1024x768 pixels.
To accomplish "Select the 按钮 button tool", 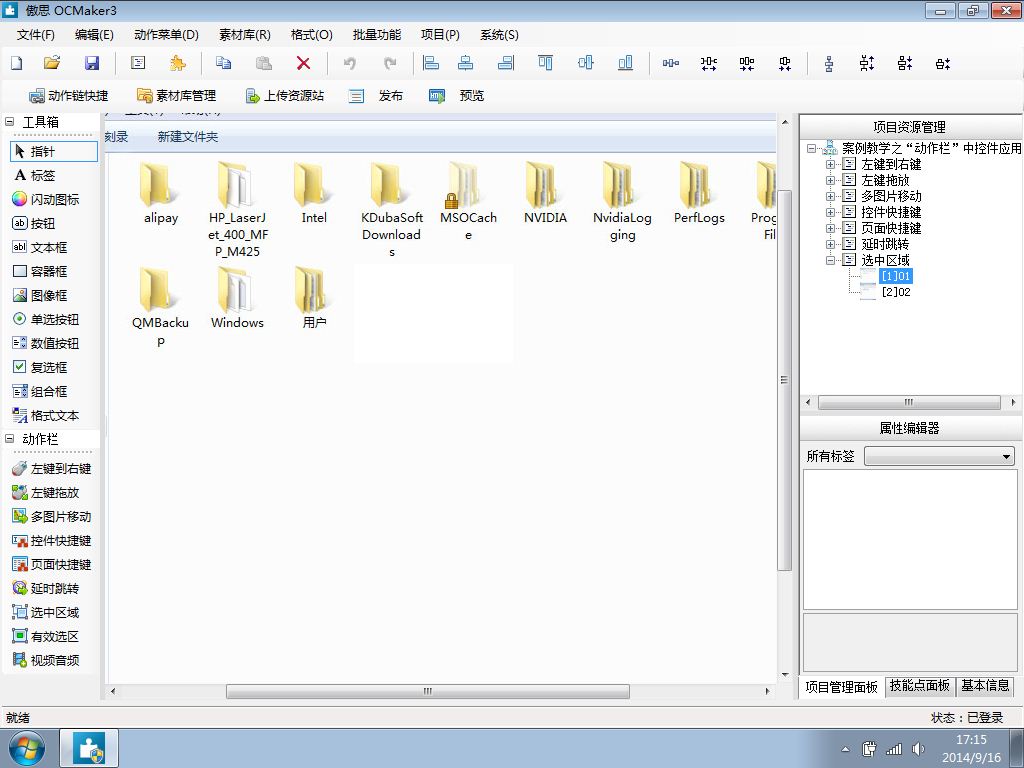I will click(34, 223).
